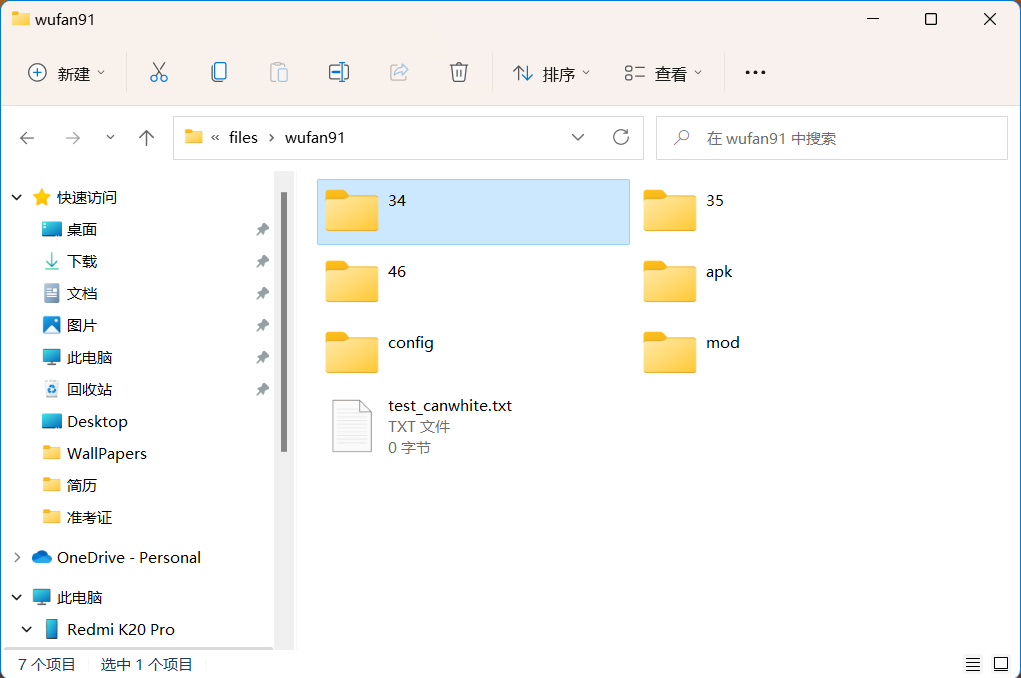Image resolution: width=1021 pixels, height=678 pixels.
Task: Click the Copy icon in toolbar
Action: [218, 72]
